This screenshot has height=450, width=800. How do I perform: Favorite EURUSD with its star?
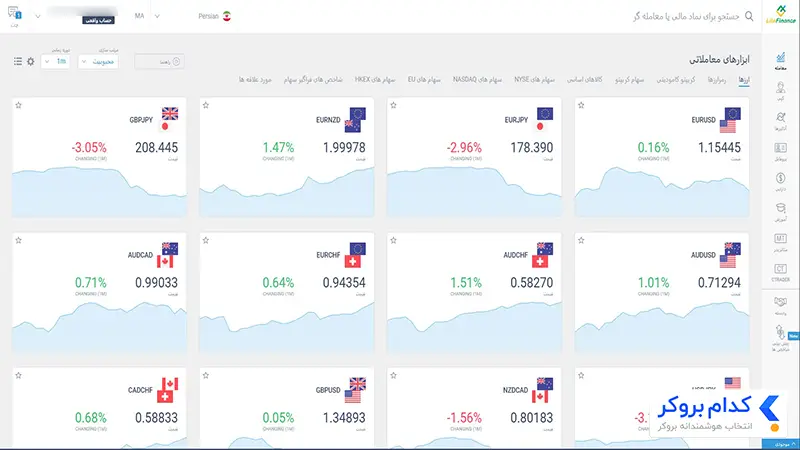pyautogui.click(x=581, y=105)
